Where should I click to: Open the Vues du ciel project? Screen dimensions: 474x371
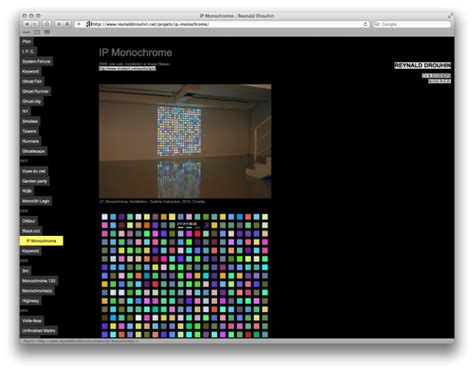tap(34, 171)
